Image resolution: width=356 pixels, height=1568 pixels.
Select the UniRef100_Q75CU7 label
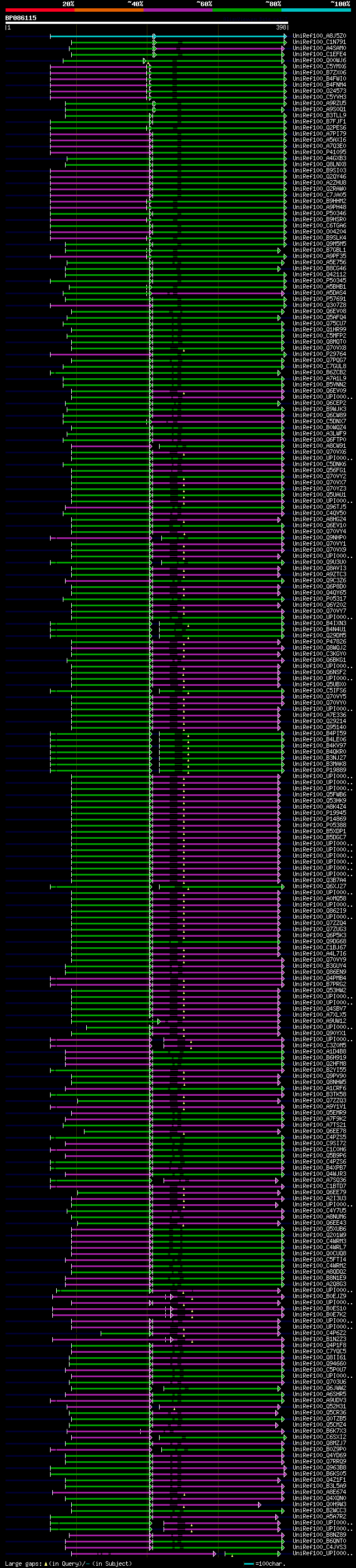click(x=319, y=323)
